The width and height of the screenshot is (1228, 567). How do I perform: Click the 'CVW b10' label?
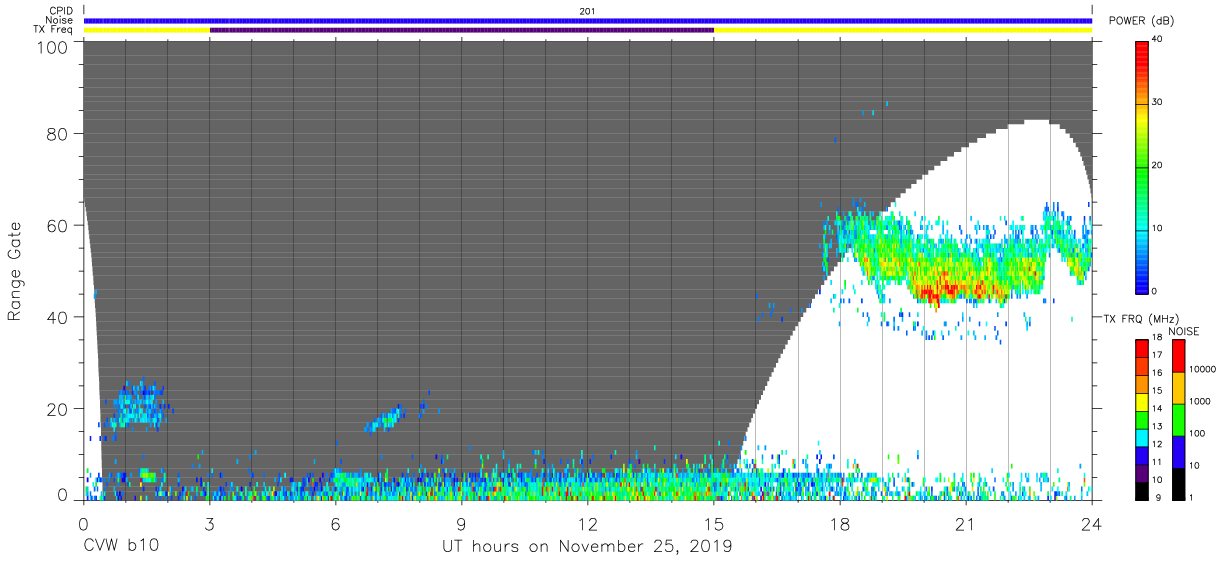121,546
